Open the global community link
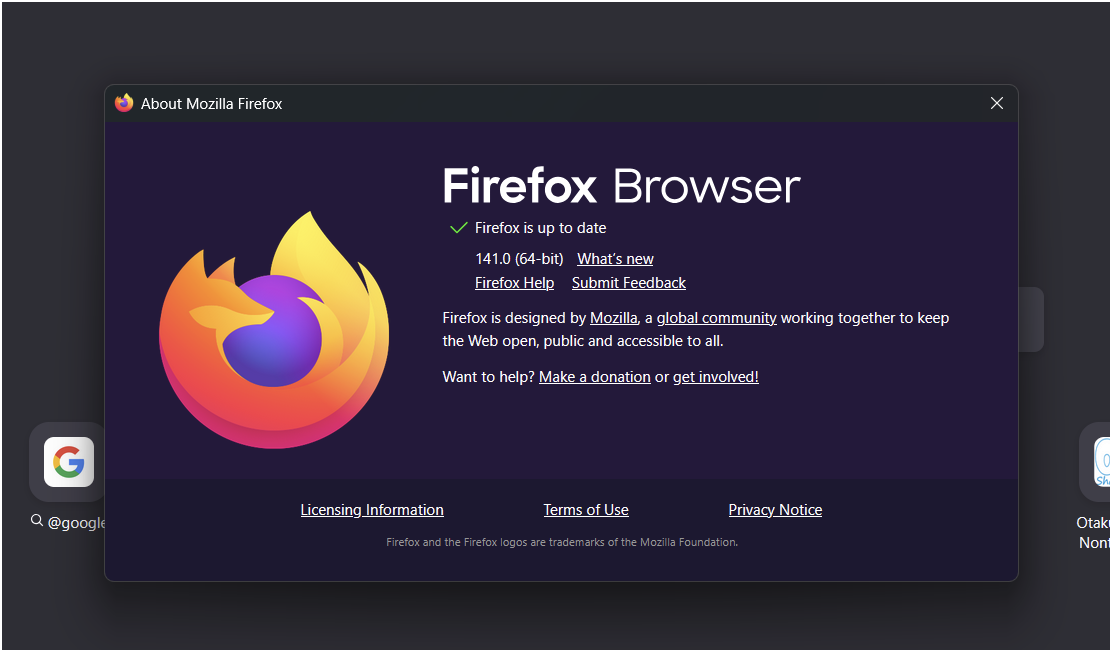The image size is (1112, 652). (x=716, y=318)
